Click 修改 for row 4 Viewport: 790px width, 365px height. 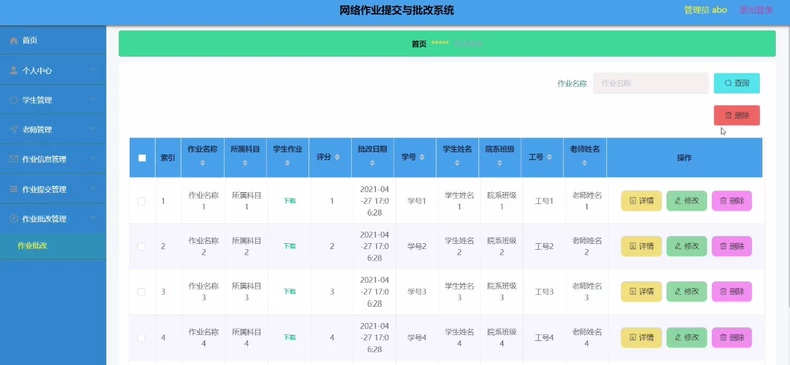(687, 338)
